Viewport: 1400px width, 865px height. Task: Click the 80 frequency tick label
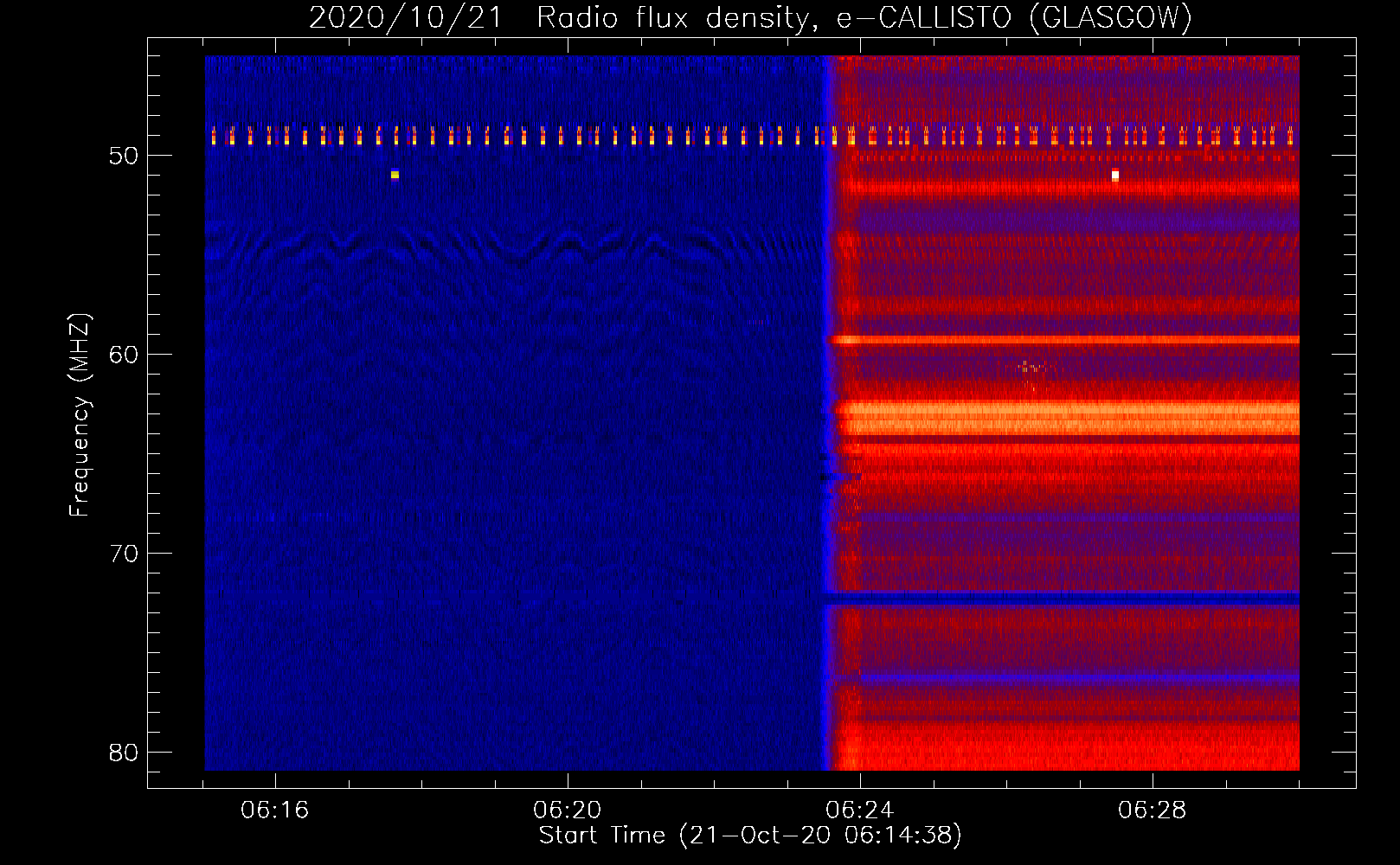point(125,753)
